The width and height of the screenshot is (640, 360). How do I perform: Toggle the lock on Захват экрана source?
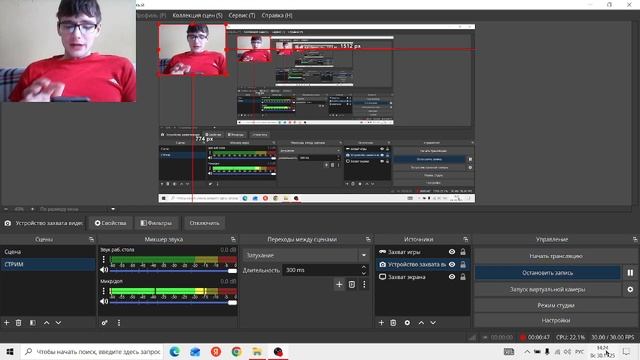pos(463,277)
